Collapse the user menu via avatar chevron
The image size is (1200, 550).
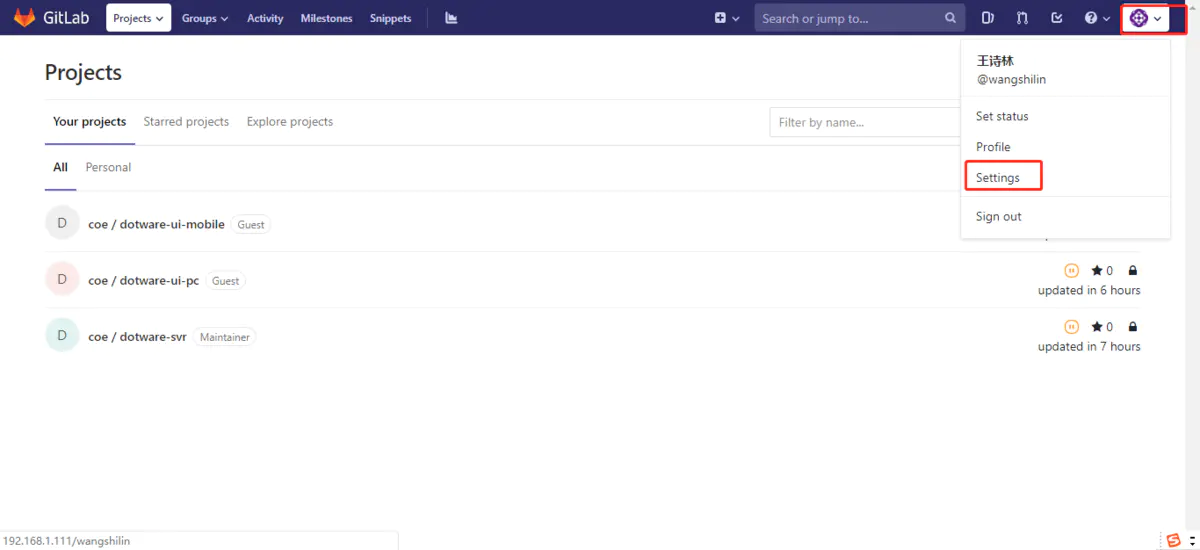[x=1158, y=19]
